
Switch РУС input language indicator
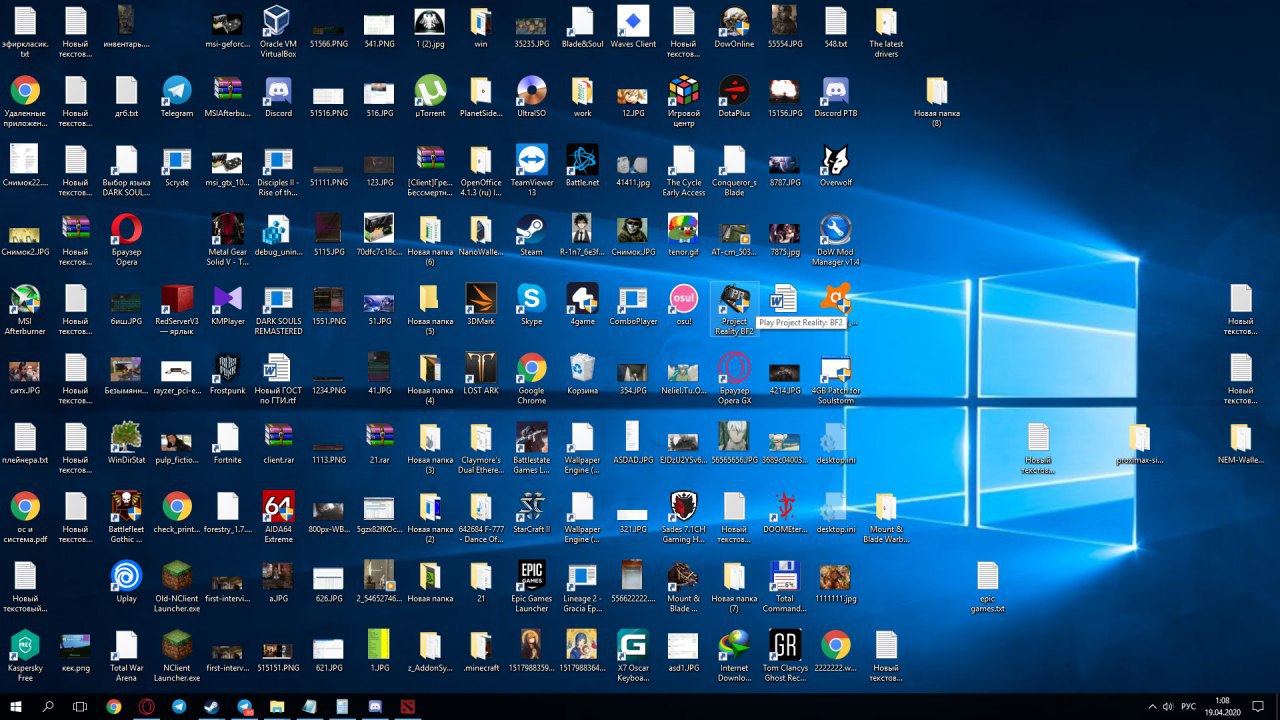[x=1189, y=706]
